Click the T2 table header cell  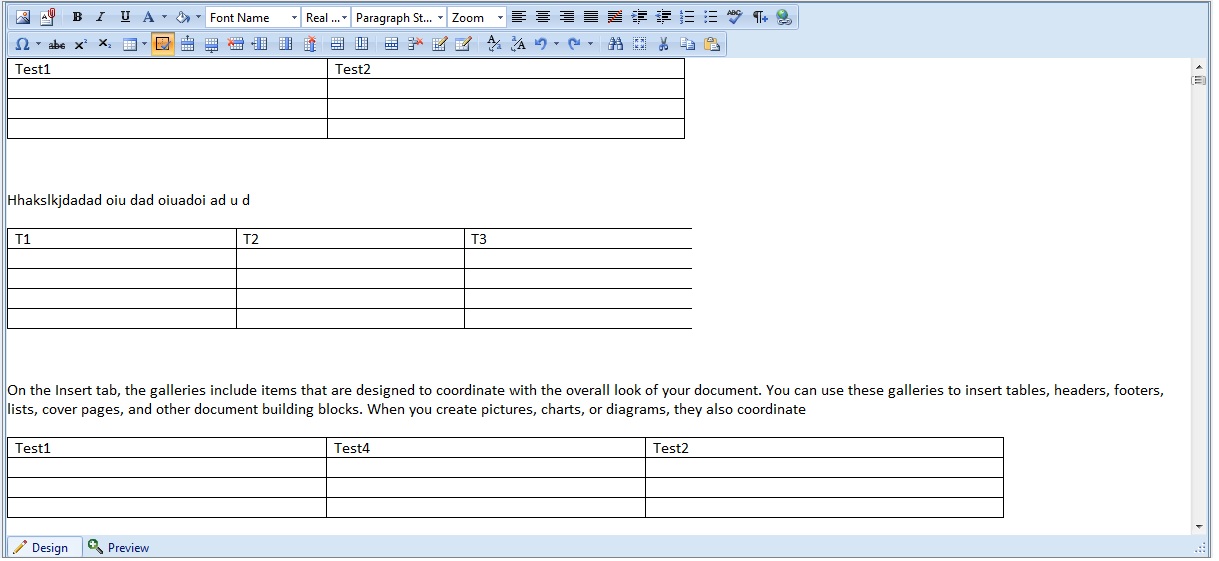350,239
